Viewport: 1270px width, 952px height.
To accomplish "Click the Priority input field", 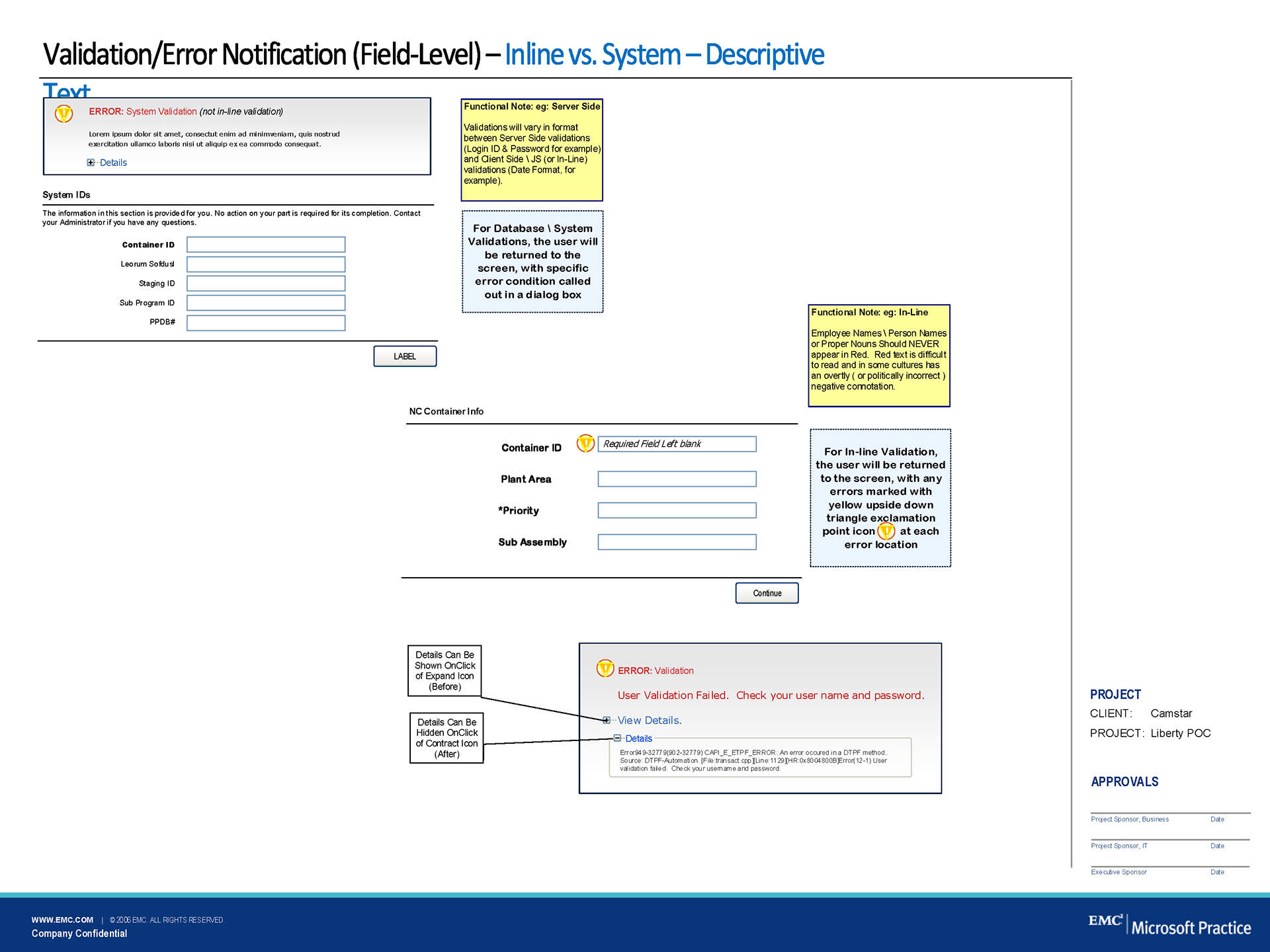I will point(677,510).
